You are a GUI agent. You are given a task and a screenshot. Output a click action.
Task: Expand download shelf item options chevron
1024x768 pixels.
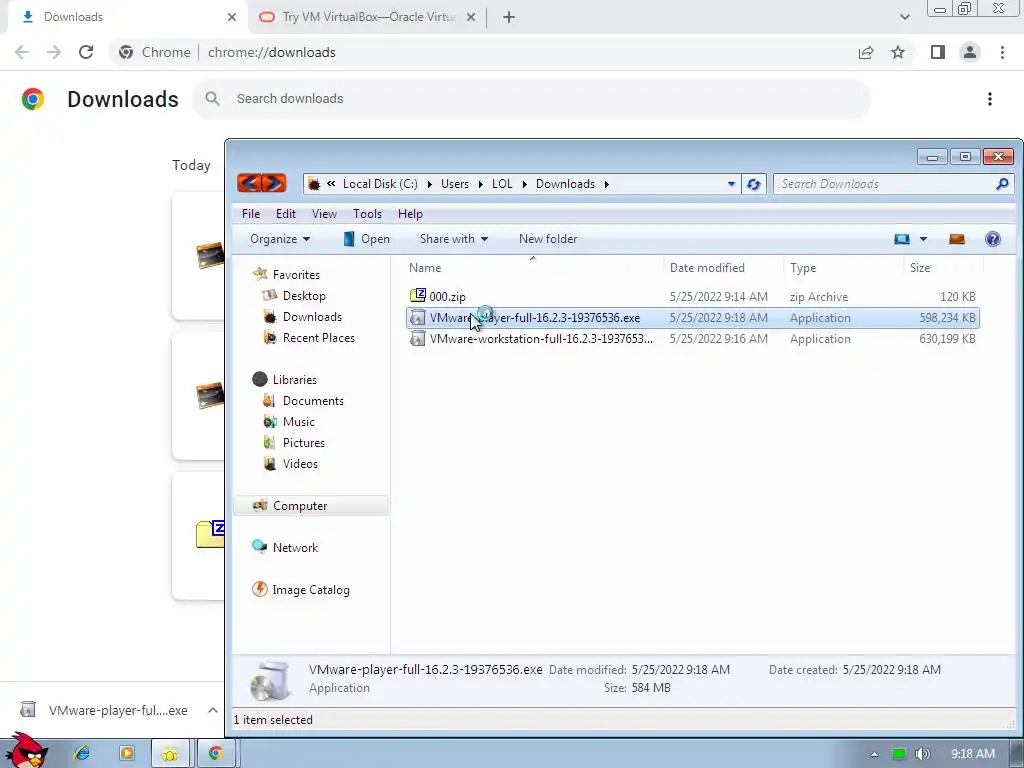coord(213,710)
